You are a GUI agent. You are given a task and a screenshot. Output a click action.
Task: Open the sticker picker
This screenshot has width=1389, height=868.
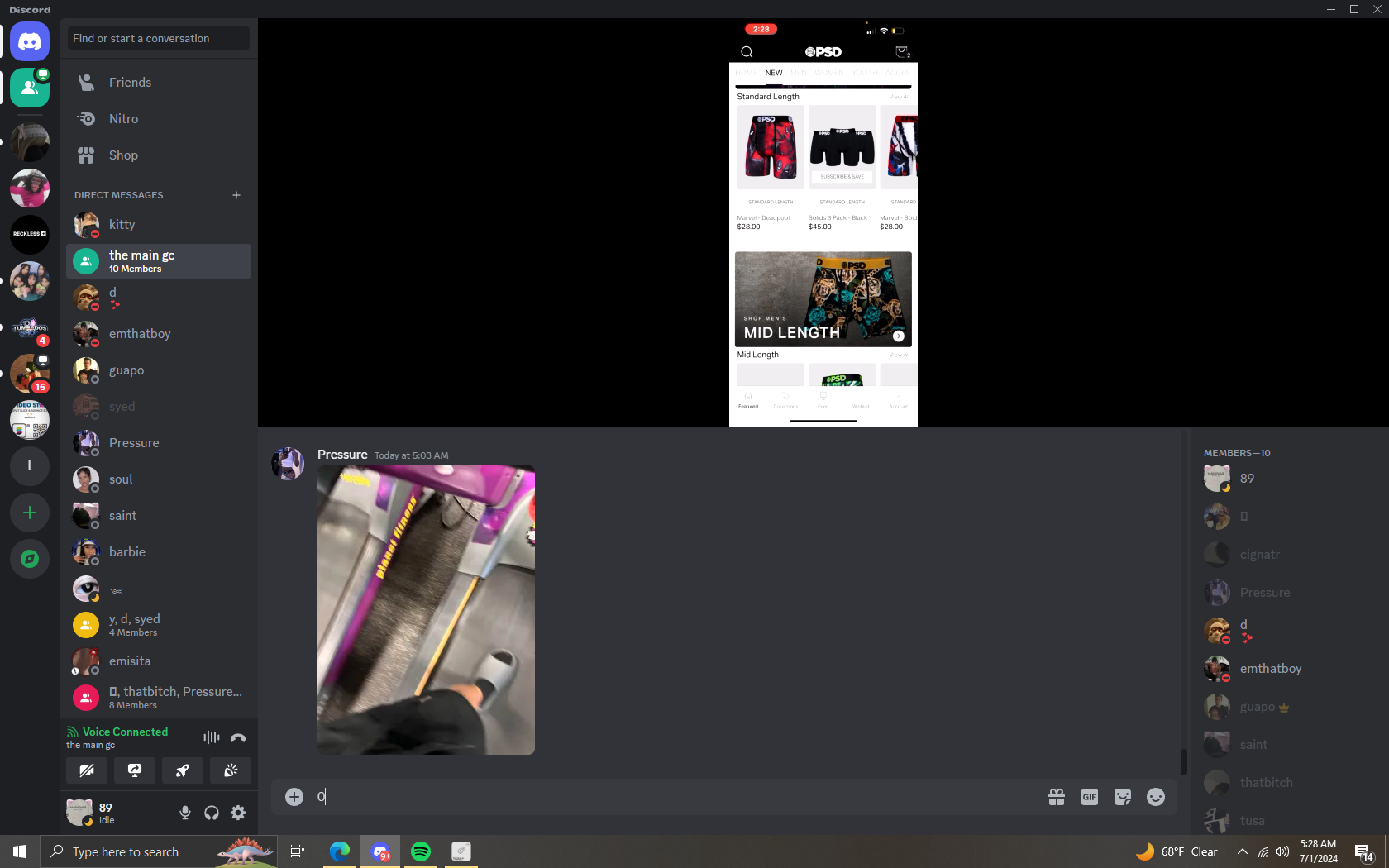click(x=1123, y=797)
